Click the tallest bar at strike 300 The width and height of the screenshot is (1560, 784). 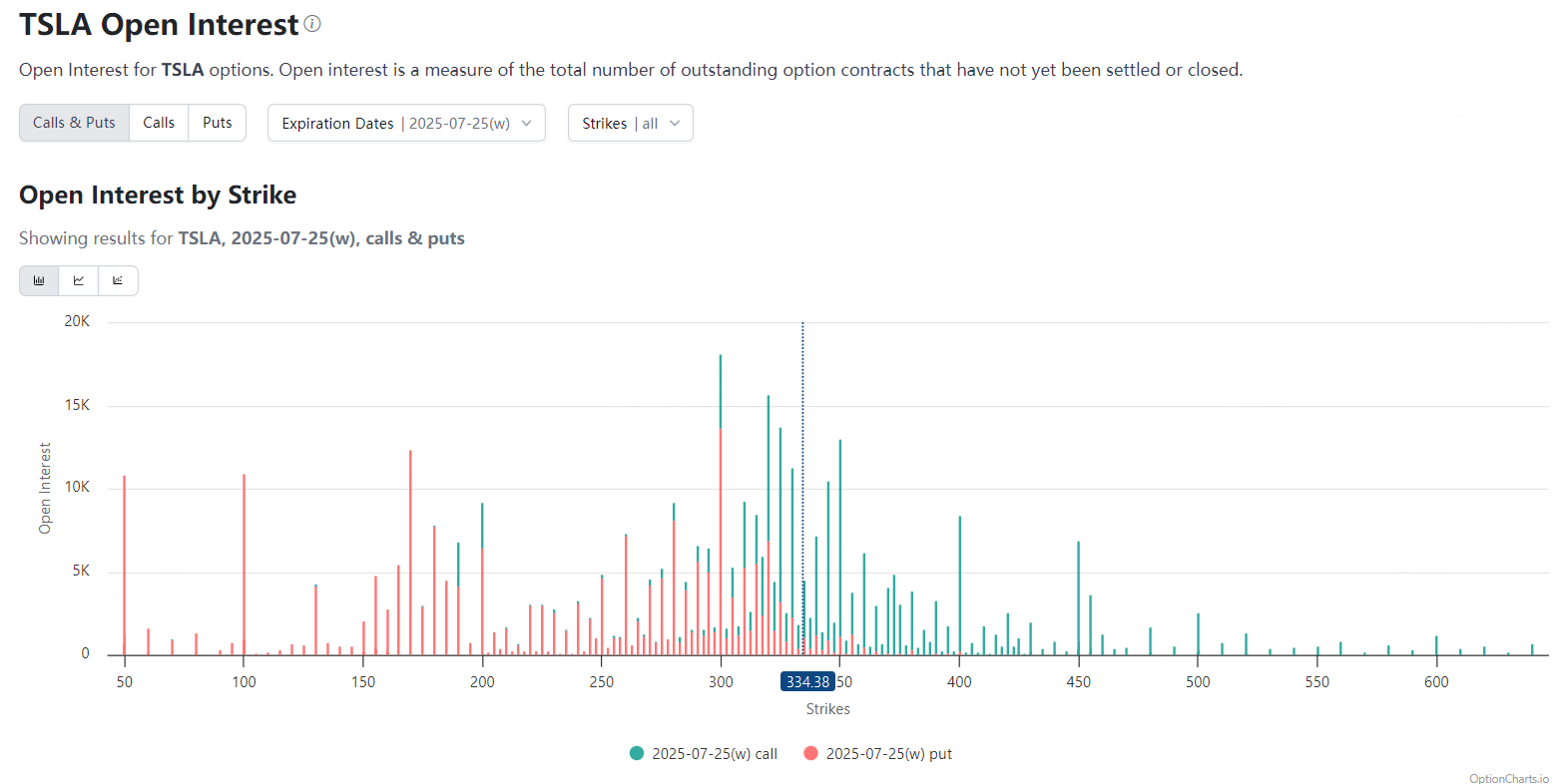tap(721, 505)
